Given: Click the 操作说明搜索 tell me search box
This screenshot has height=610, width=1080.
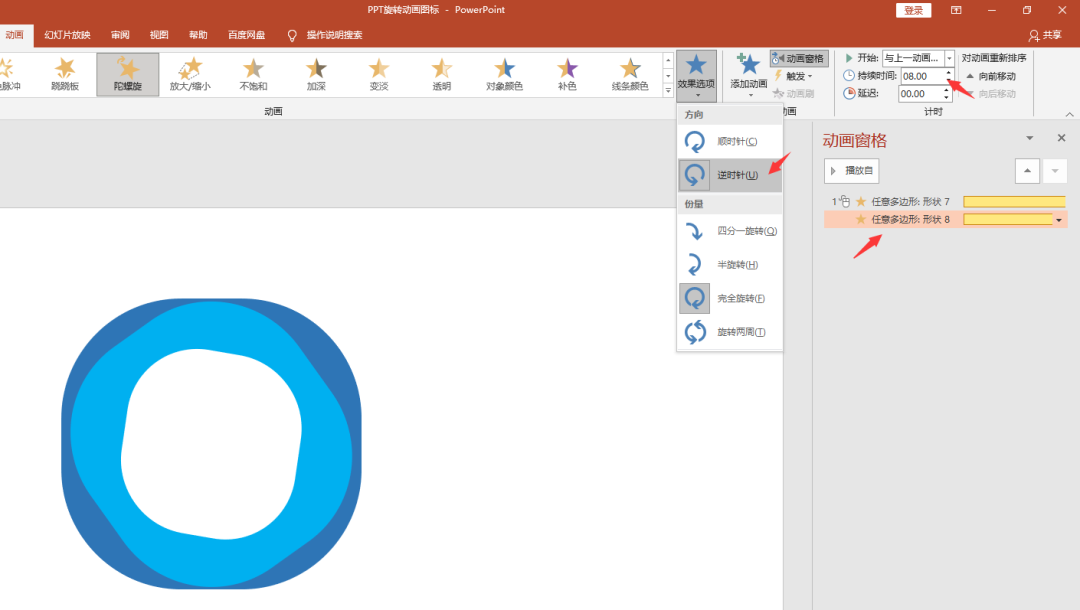Looking at the screenshot, I should pos(334,35).
